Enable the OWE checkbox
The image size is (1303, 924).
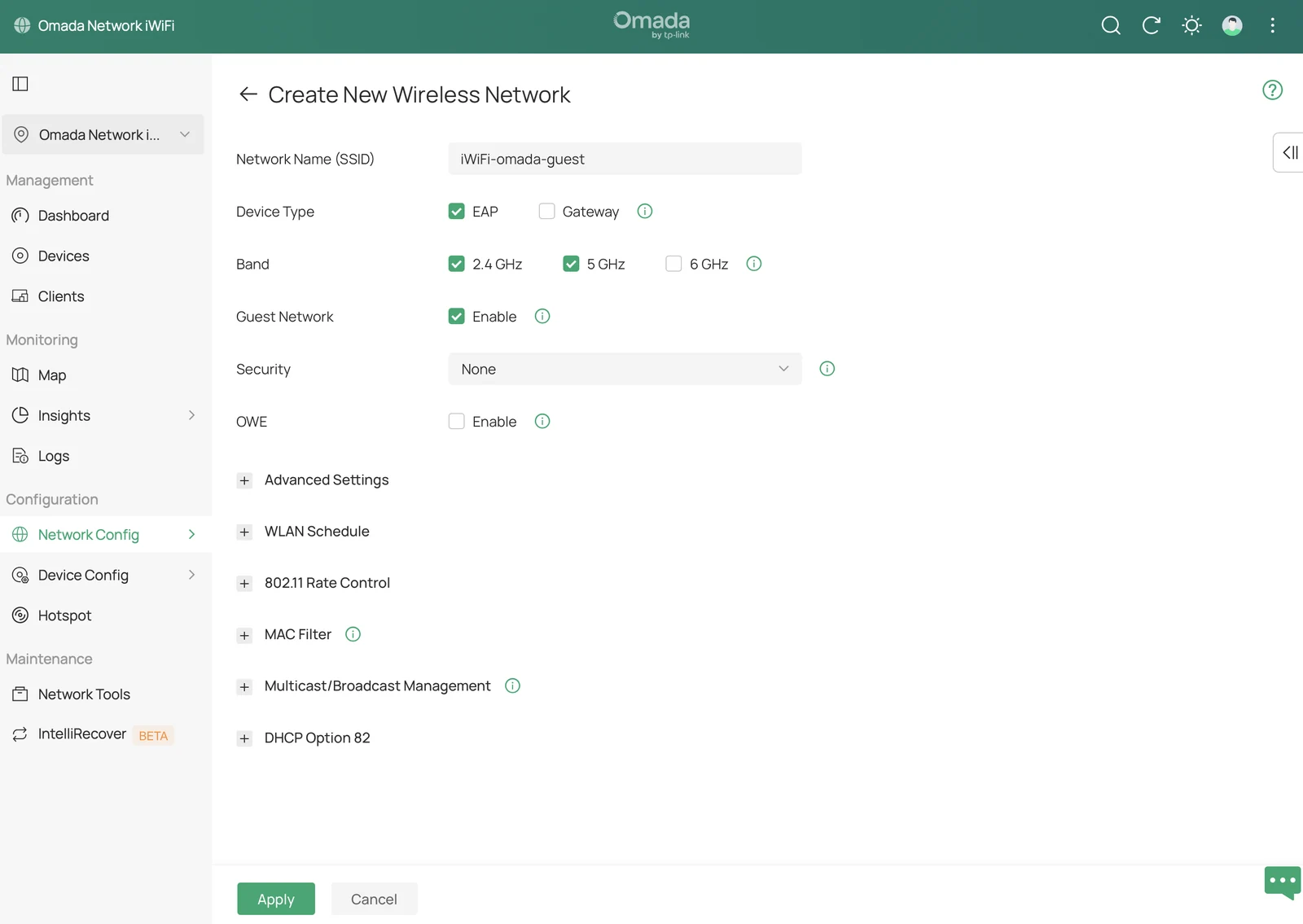click(456, 422)
